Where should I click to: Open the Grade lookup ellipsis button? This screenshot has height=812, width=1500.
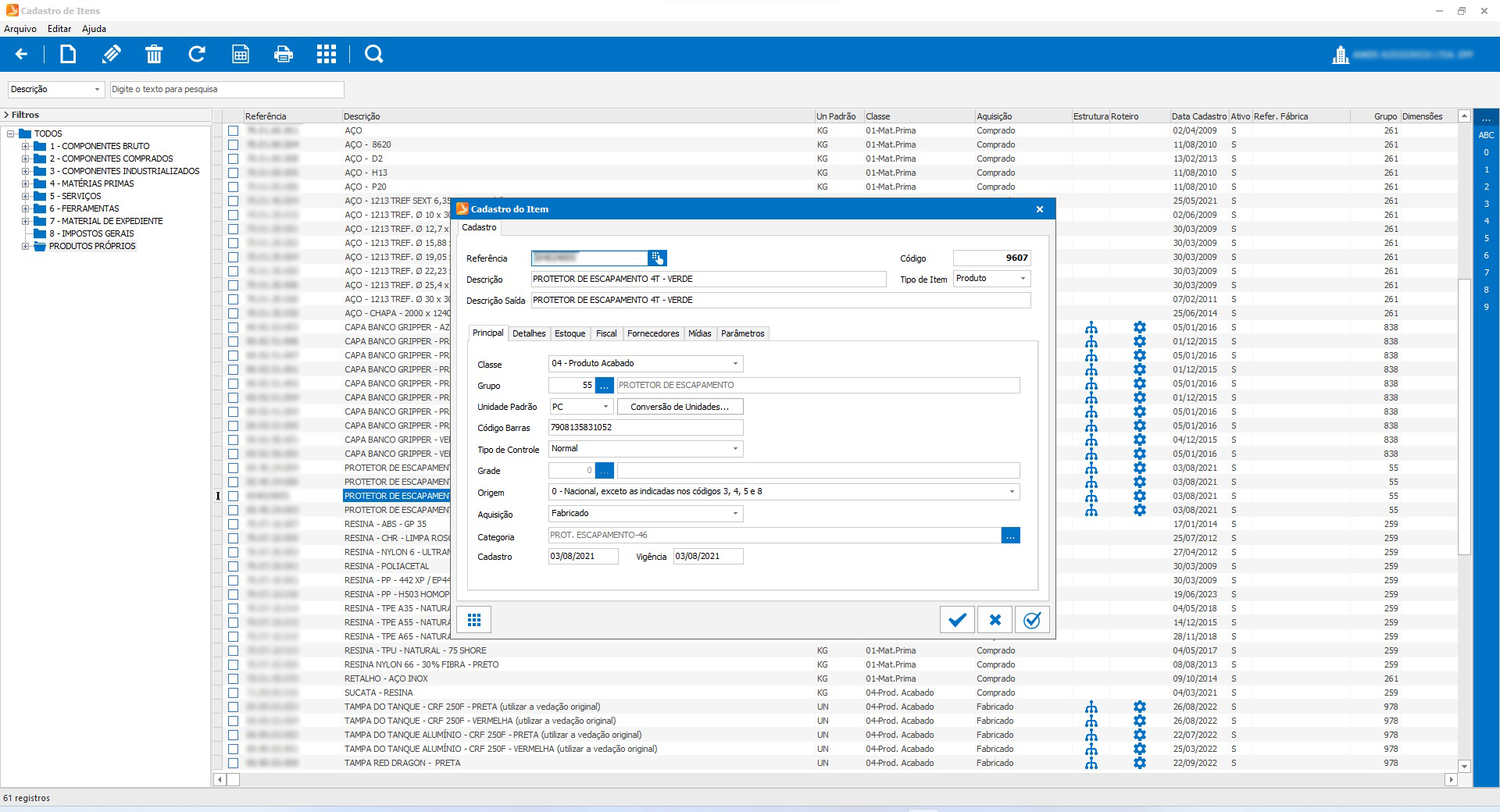coord(605,471)
